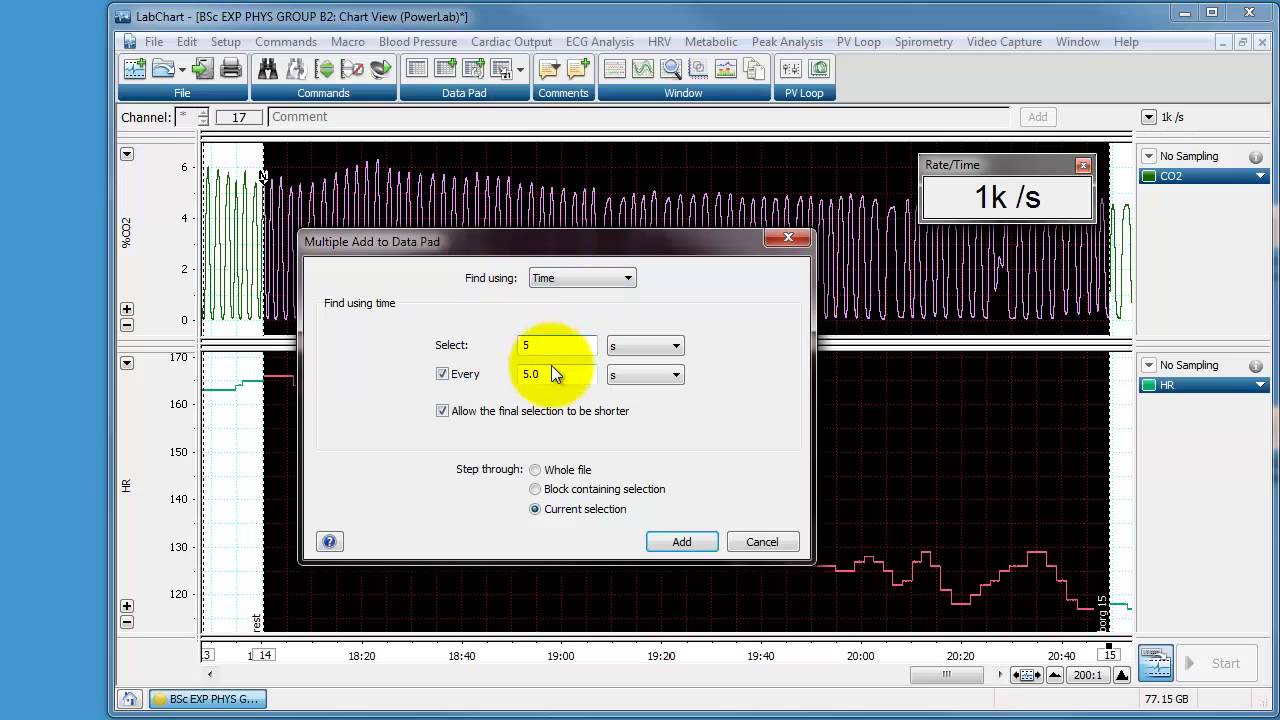Click the Cancel button in dialog
Image resolution: width=1280 pixels, height=720 pixels.
pyautogui.click(x=762, y=542)
